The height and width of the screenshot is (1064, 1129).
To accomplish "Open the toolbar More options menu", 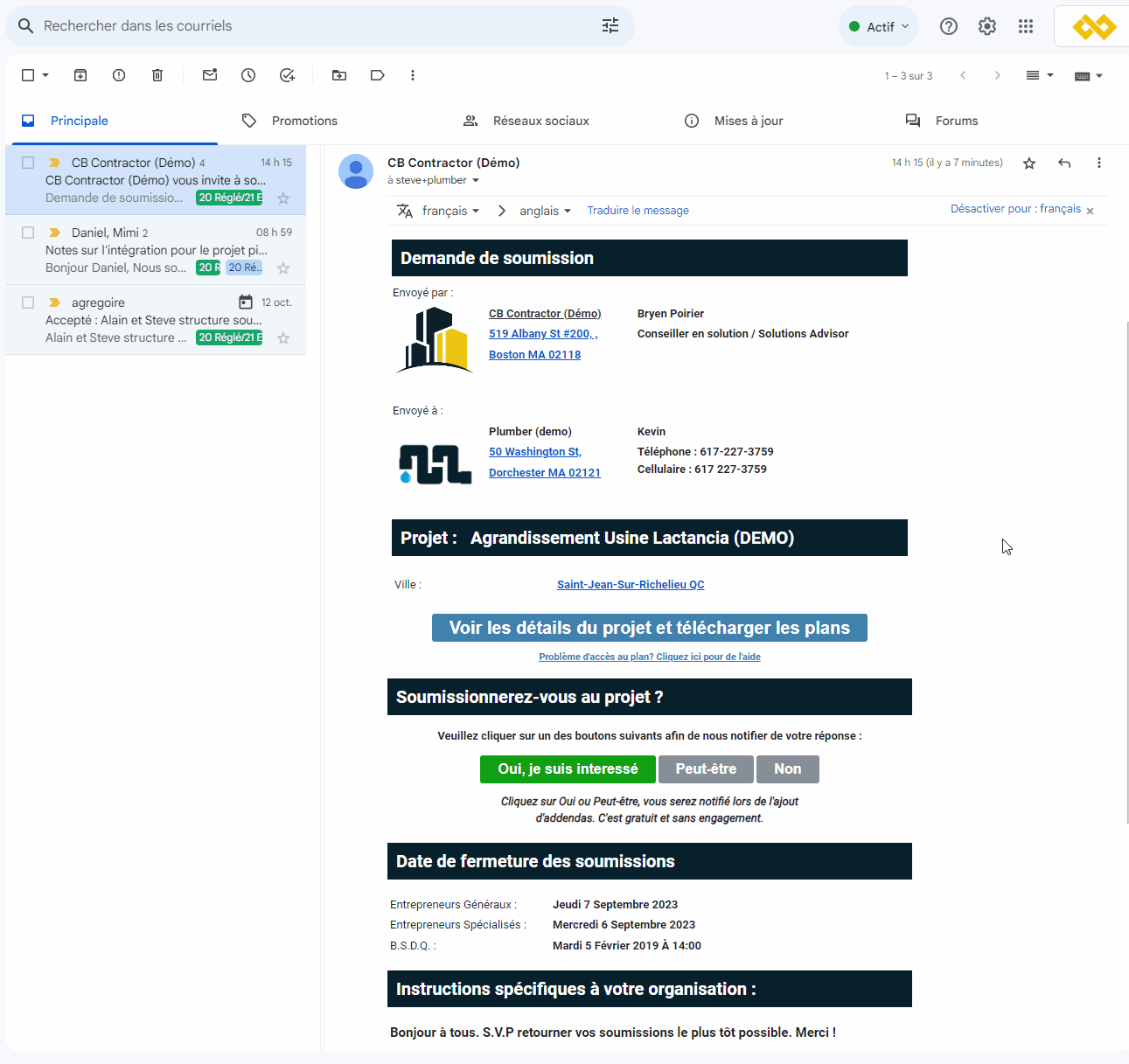I will click(413, 75).
